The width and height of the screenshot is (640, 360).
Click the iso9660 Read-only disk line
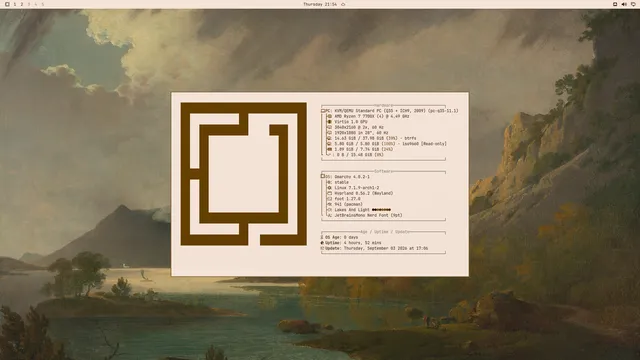387,144
